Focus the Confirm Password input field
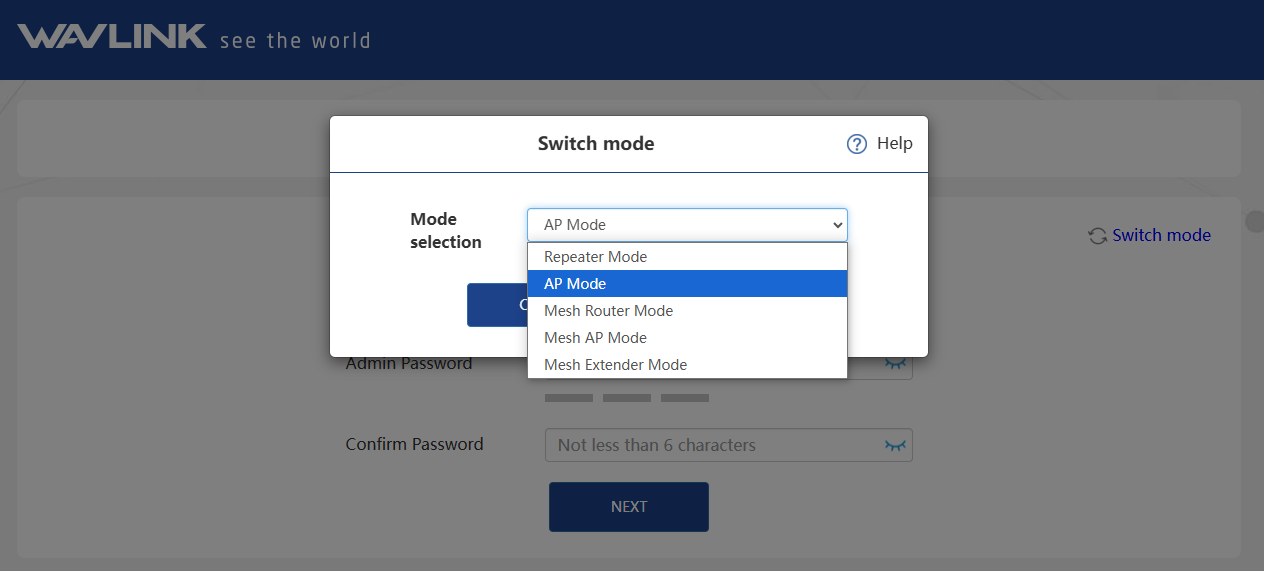This screenshot has width=1264, height=571. click(x=710, y=445)
